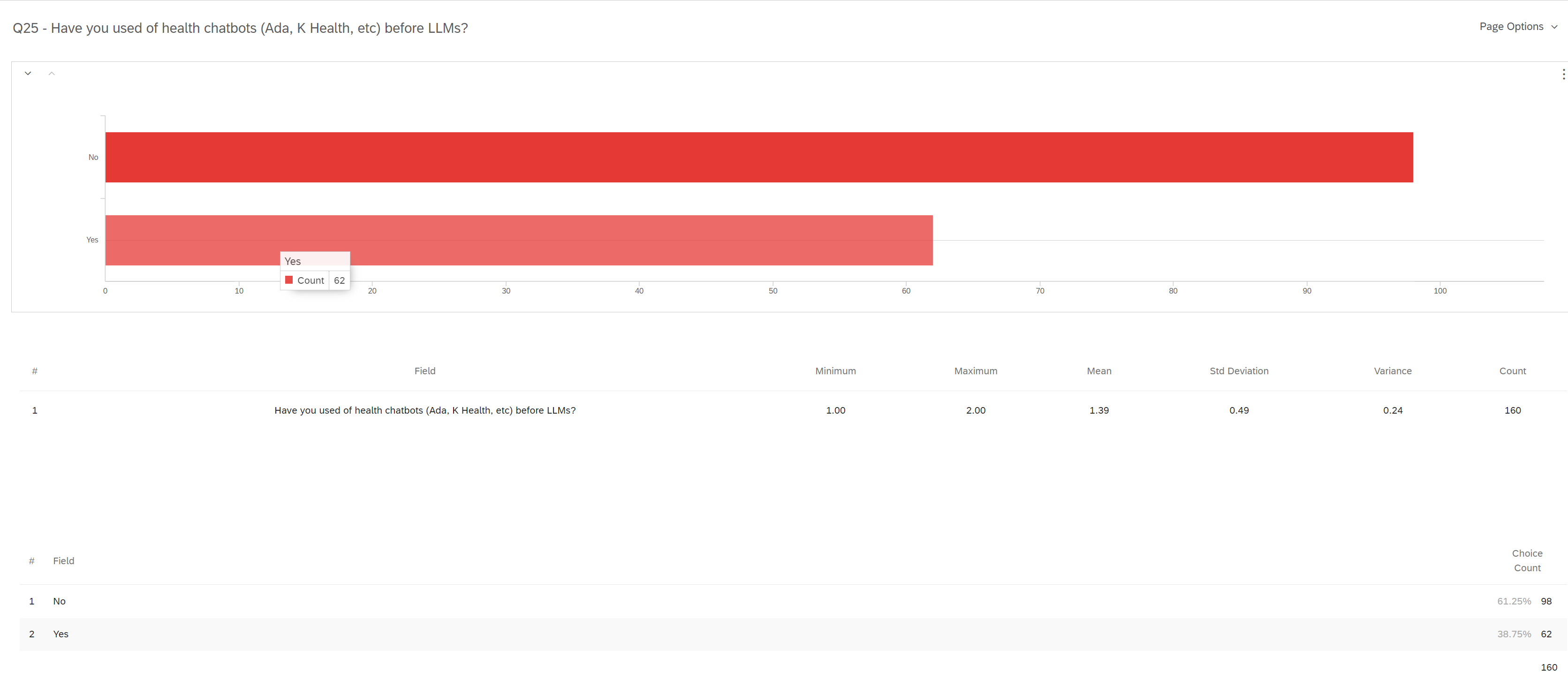Click the Yes label on chart axis
1568x680 pixels.
92,240
